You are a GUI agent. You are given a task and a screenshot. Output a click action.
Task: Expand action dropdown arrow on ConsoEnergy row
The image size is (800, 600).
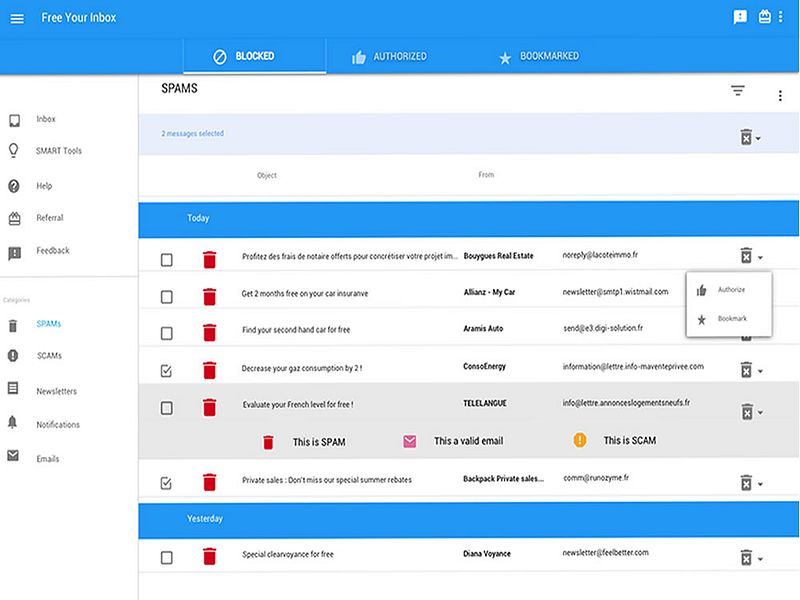(760, 371)
